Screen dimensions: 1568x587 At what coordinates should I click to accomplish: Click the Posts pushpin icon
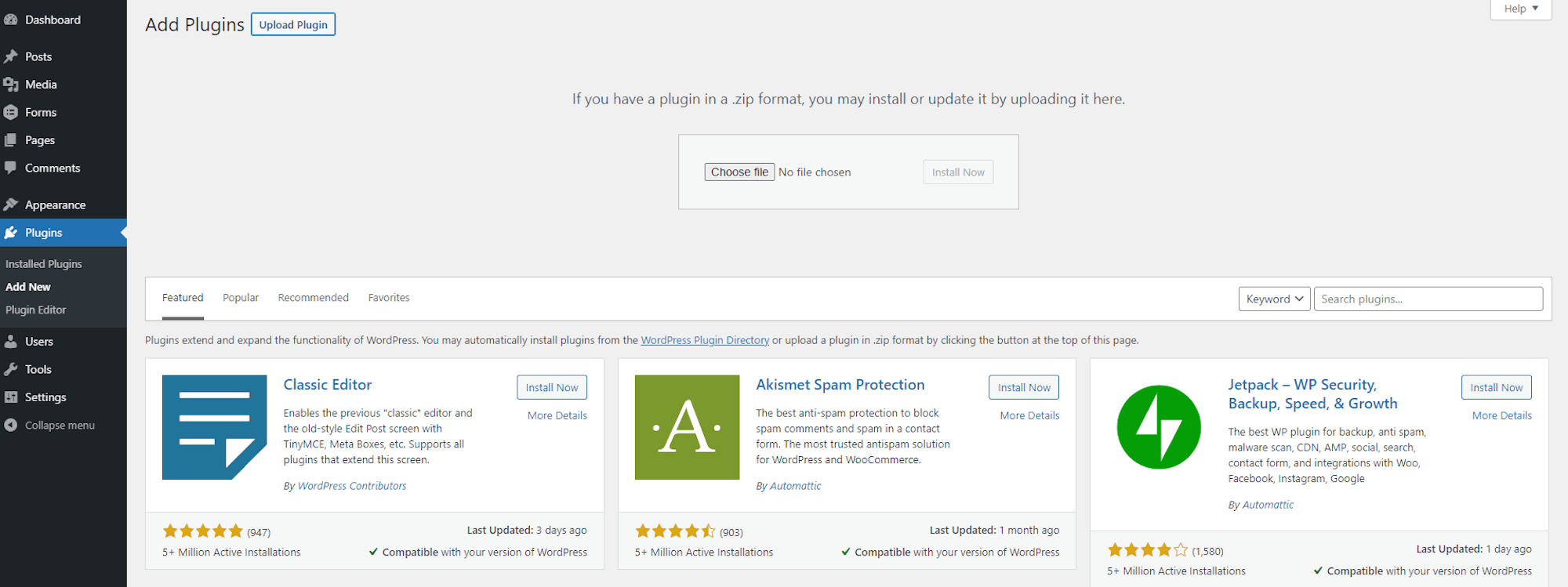coord(11,56)
